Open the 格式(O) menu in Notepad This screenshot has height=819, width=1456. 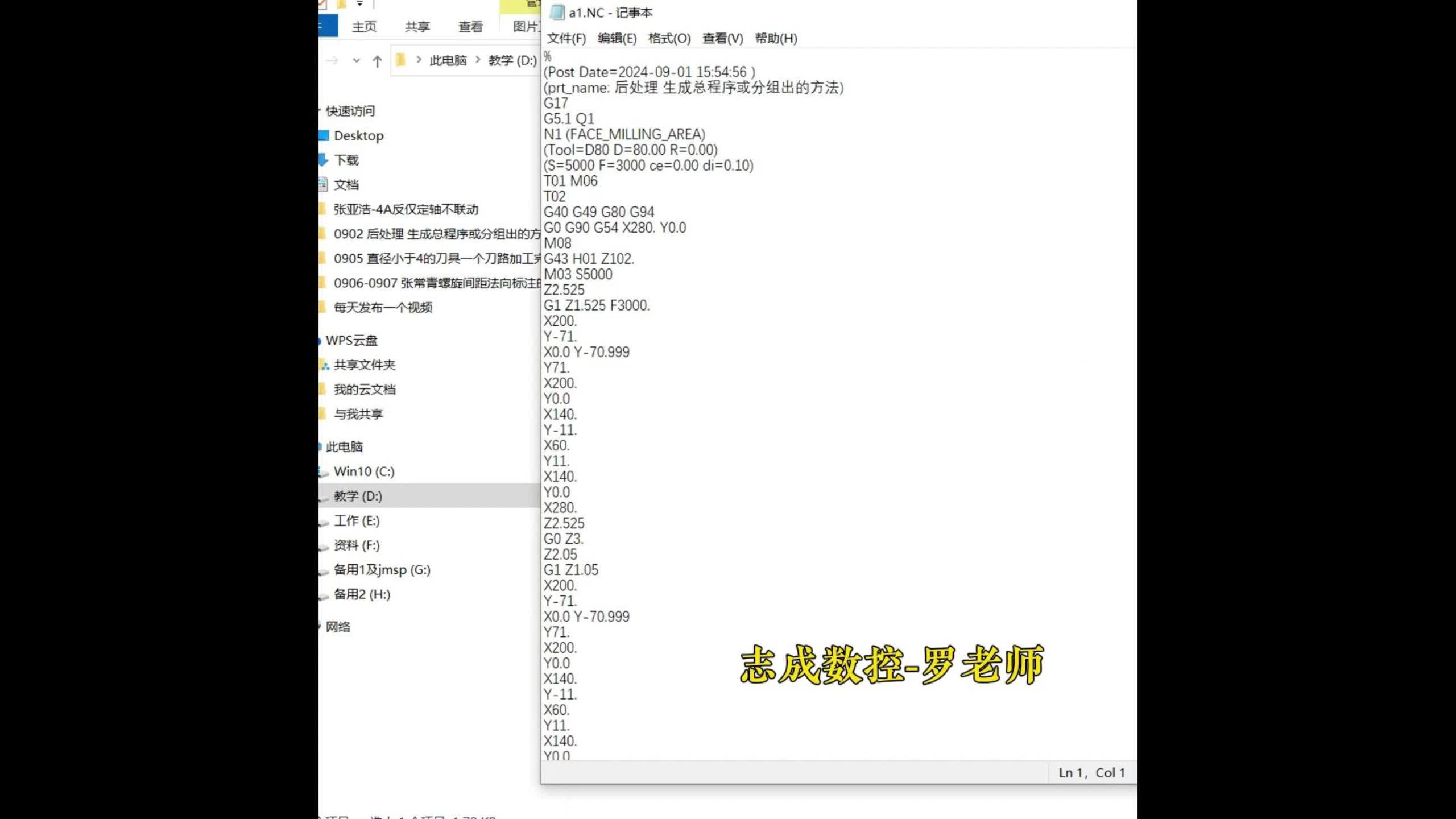(669, 39)
